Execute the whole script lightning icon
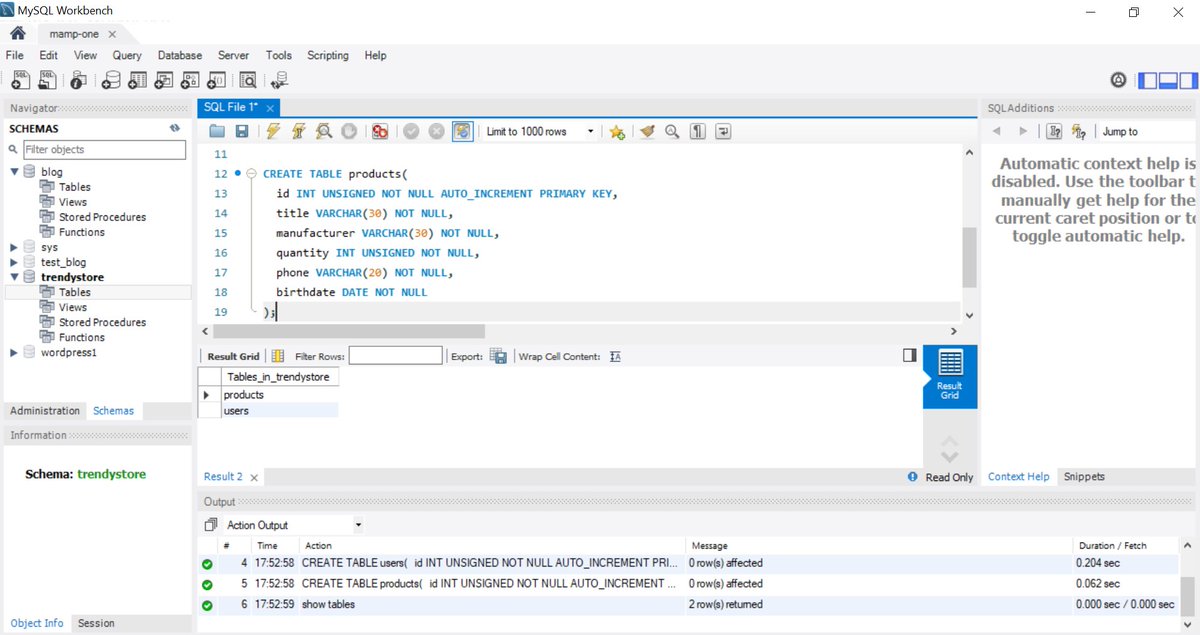Image resolution: width=1200 pixels, height=635 pixels. tap(273, 131)
